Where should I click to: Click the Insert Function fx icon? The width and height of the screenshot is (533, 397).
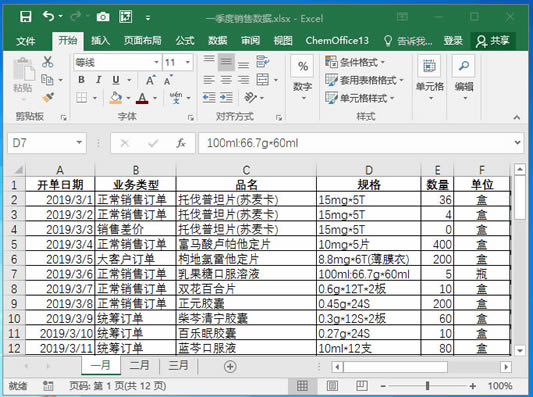(181, 143)
